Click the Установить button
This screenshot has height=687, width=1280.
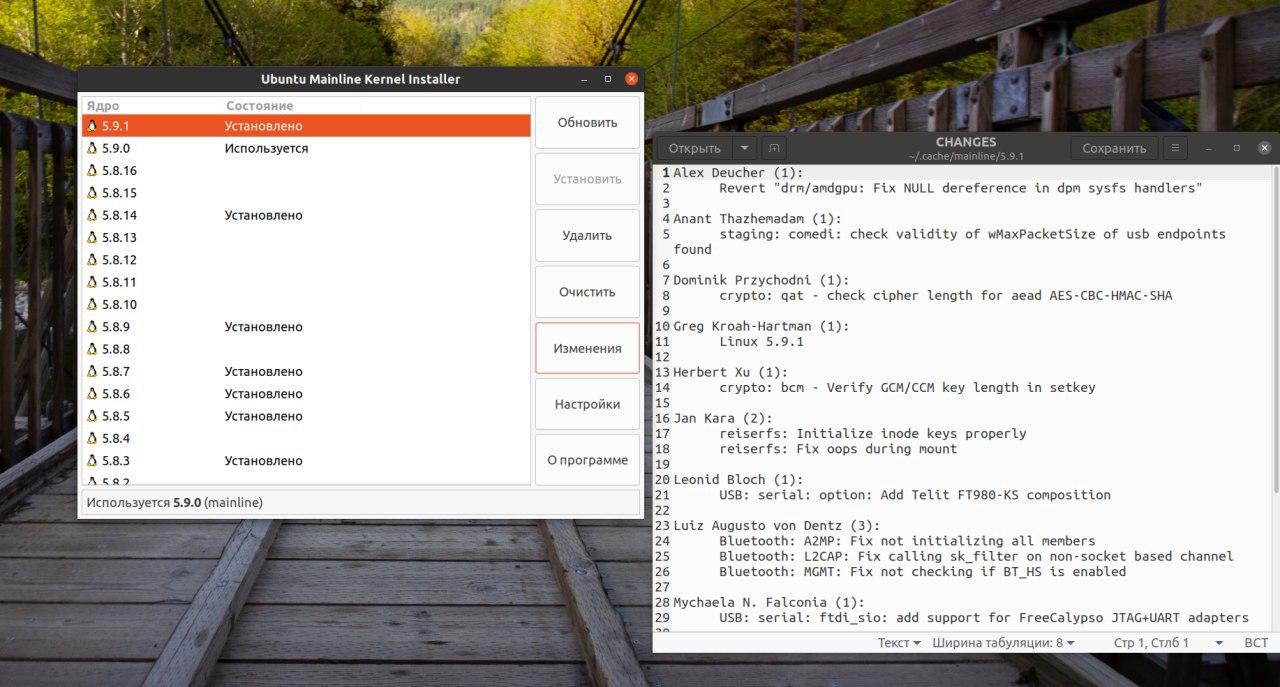point(587,179)
